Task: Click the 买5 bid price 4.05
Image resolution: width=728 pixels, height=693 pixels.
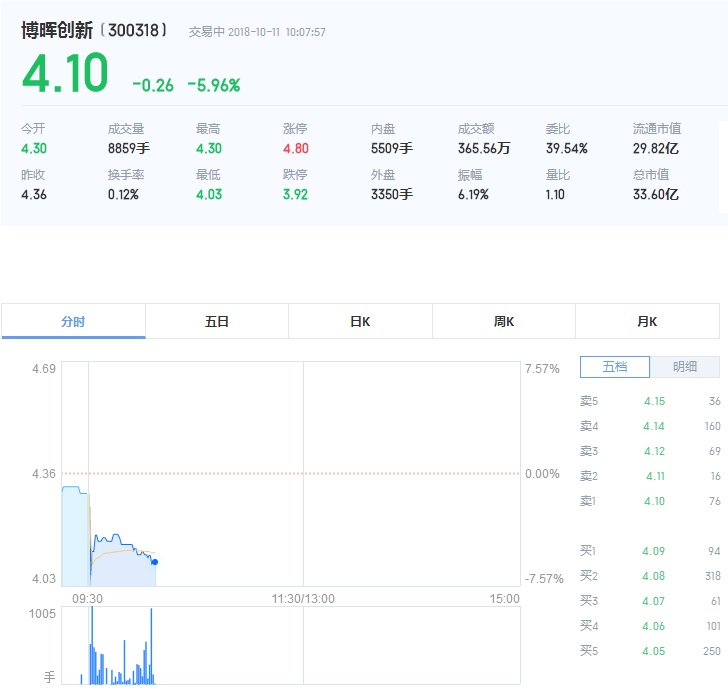Action: click(654, 651)
